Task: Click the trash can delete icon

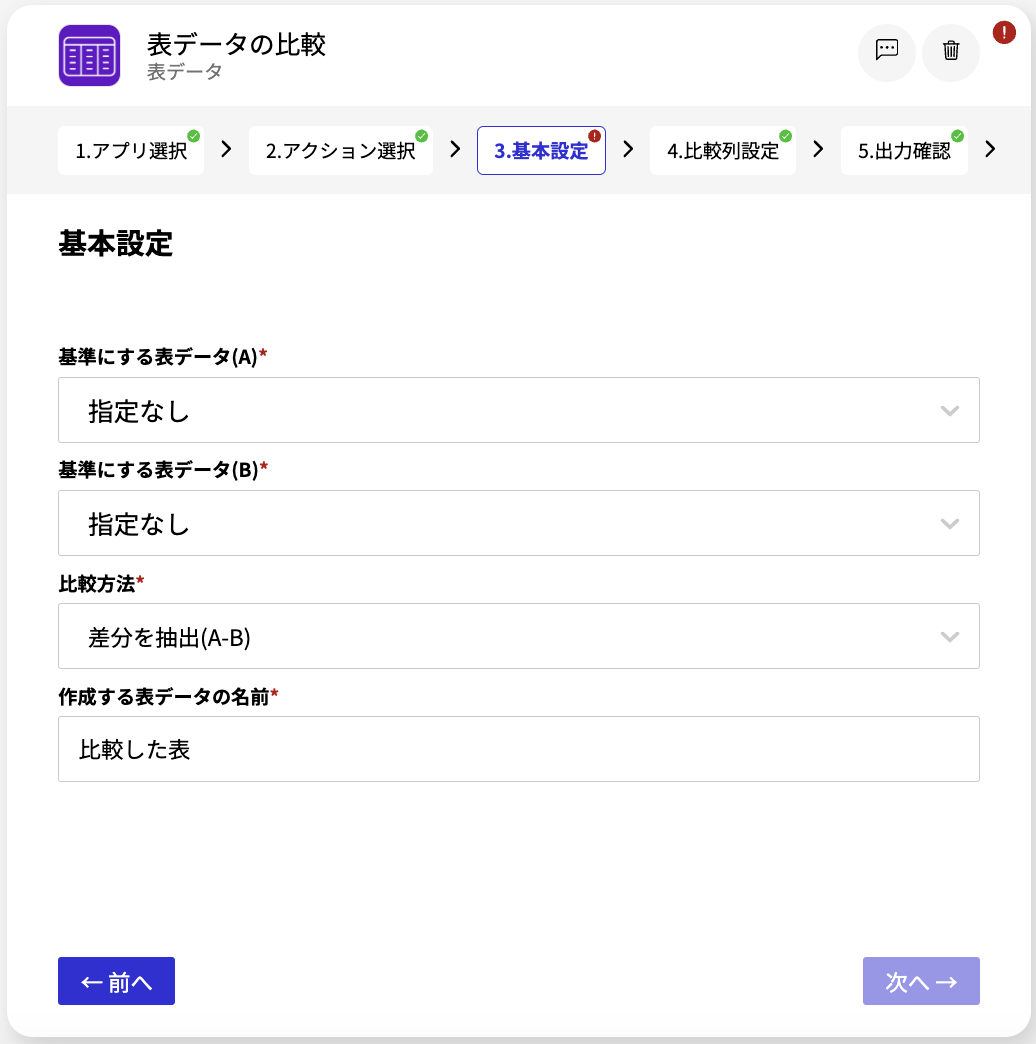Action: coord(951,52)
